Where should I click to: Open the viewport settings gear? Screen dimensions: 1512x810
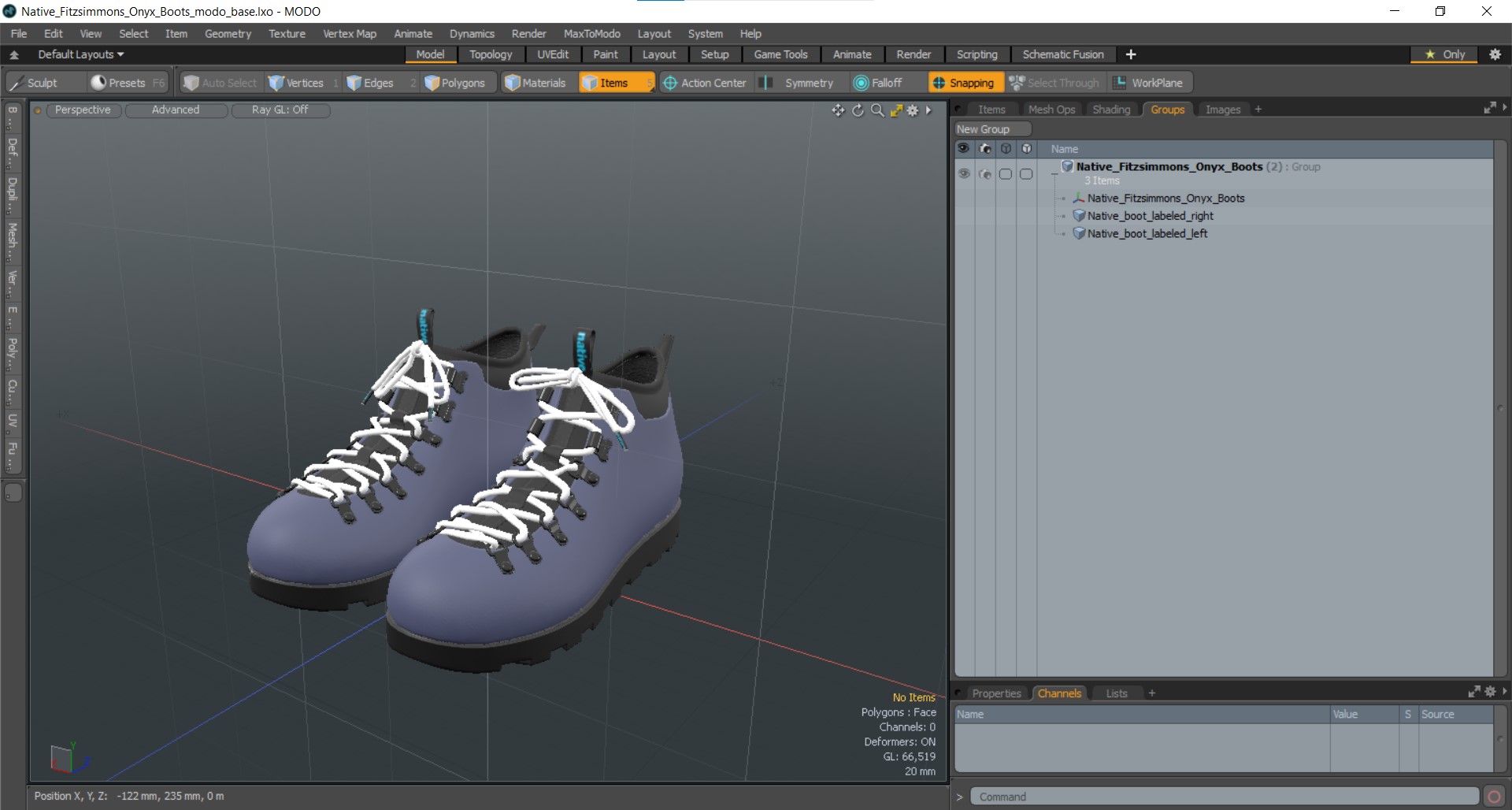point(913,110)
